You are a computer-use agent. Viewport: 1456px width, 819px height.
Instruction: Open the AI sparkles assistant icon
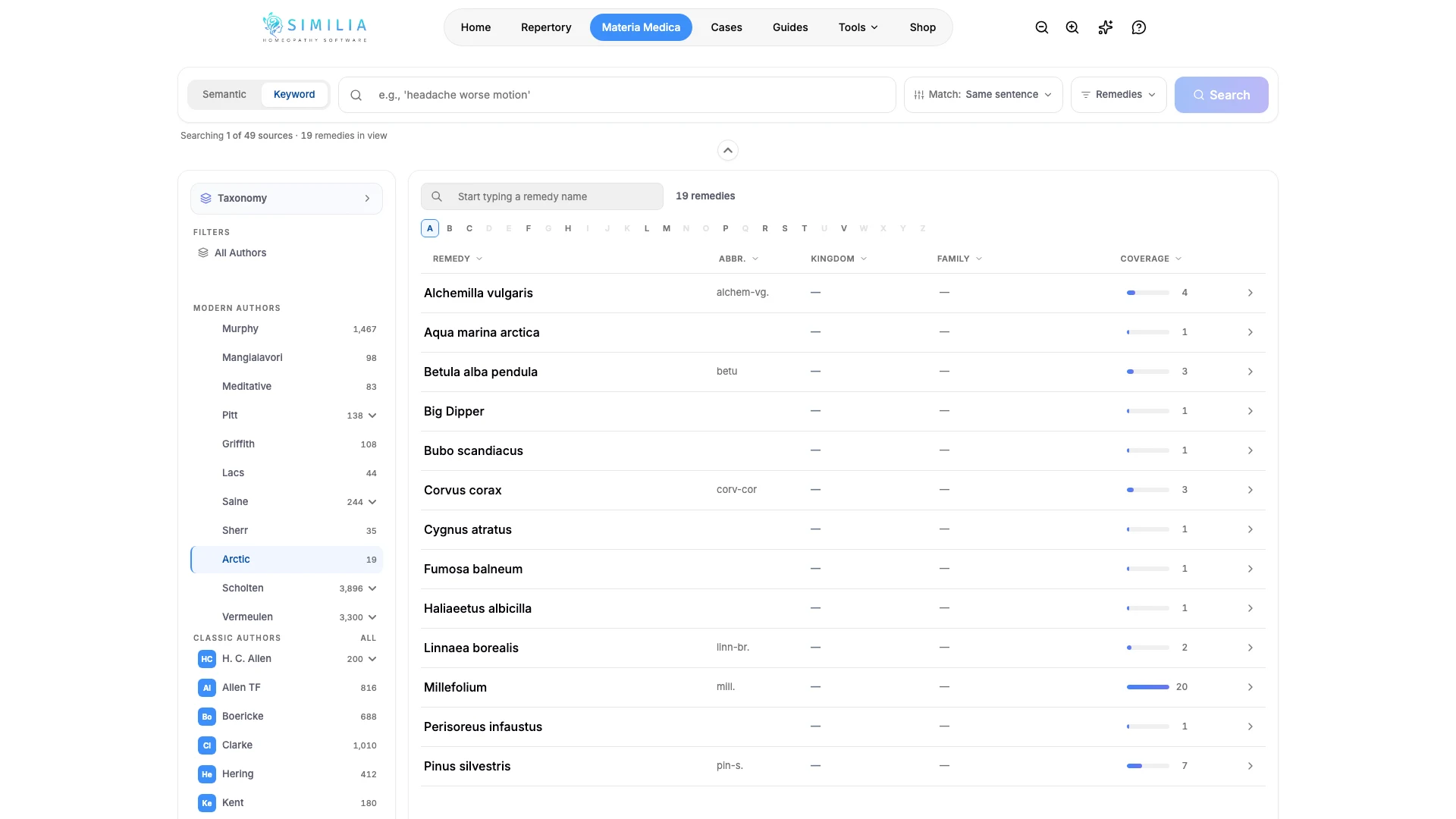(x=1106, y=27)
